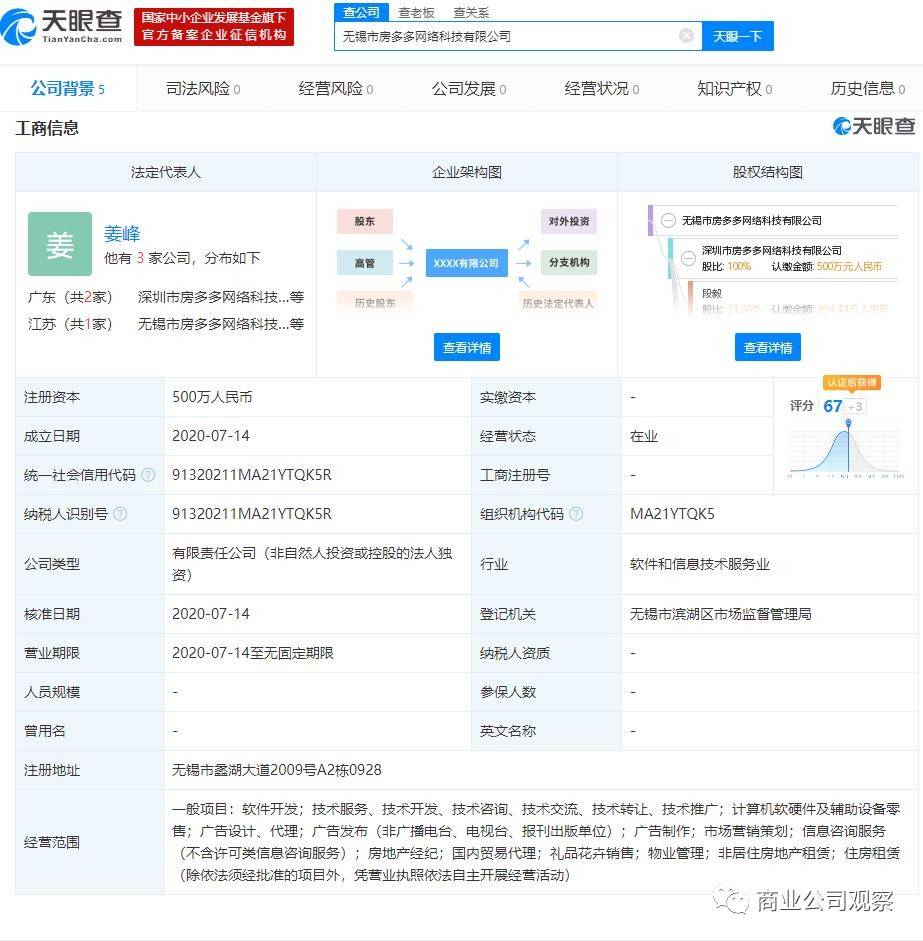Click the help icon beside 统一社会信用代码
This screenshot has height=941, width=923.
[148, 475]
